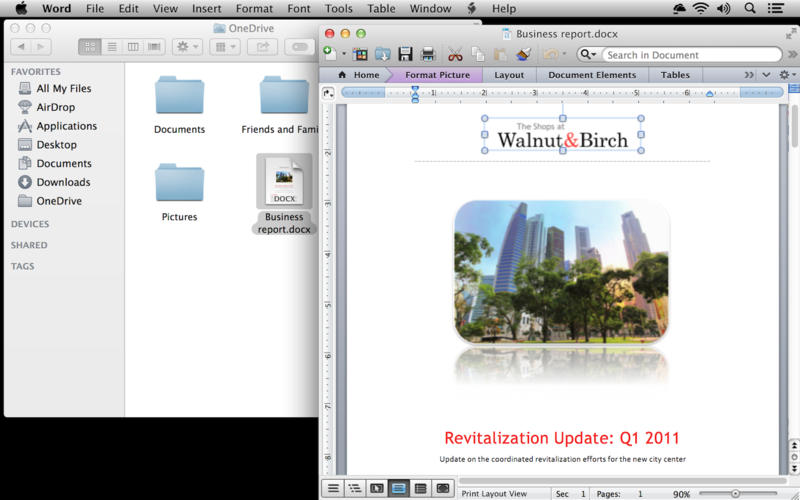The height and width of the screenshot is (500, 800).
Task: Click the zoom slider handle in the status bar
Action: (735, 493)
